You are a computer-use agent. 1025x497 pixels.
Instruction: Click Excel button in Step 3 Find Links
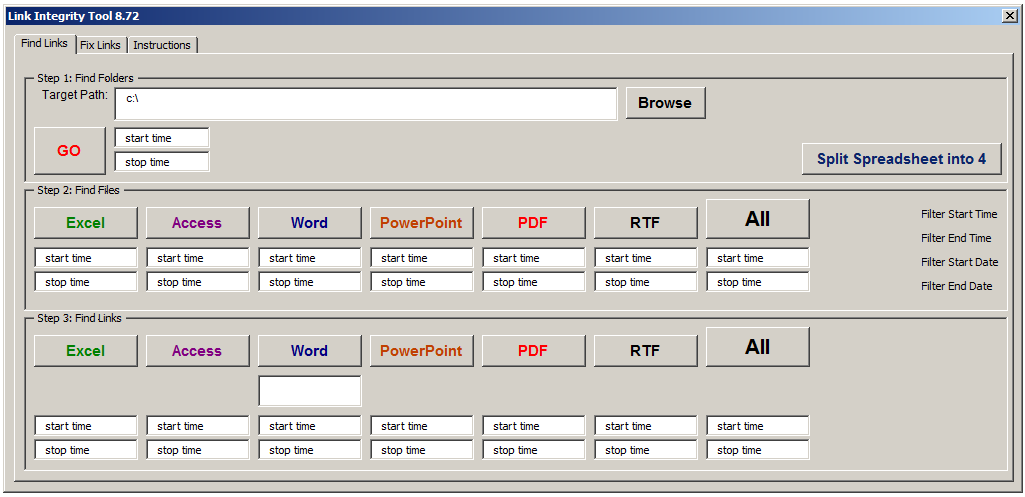(x=86, y=351)
